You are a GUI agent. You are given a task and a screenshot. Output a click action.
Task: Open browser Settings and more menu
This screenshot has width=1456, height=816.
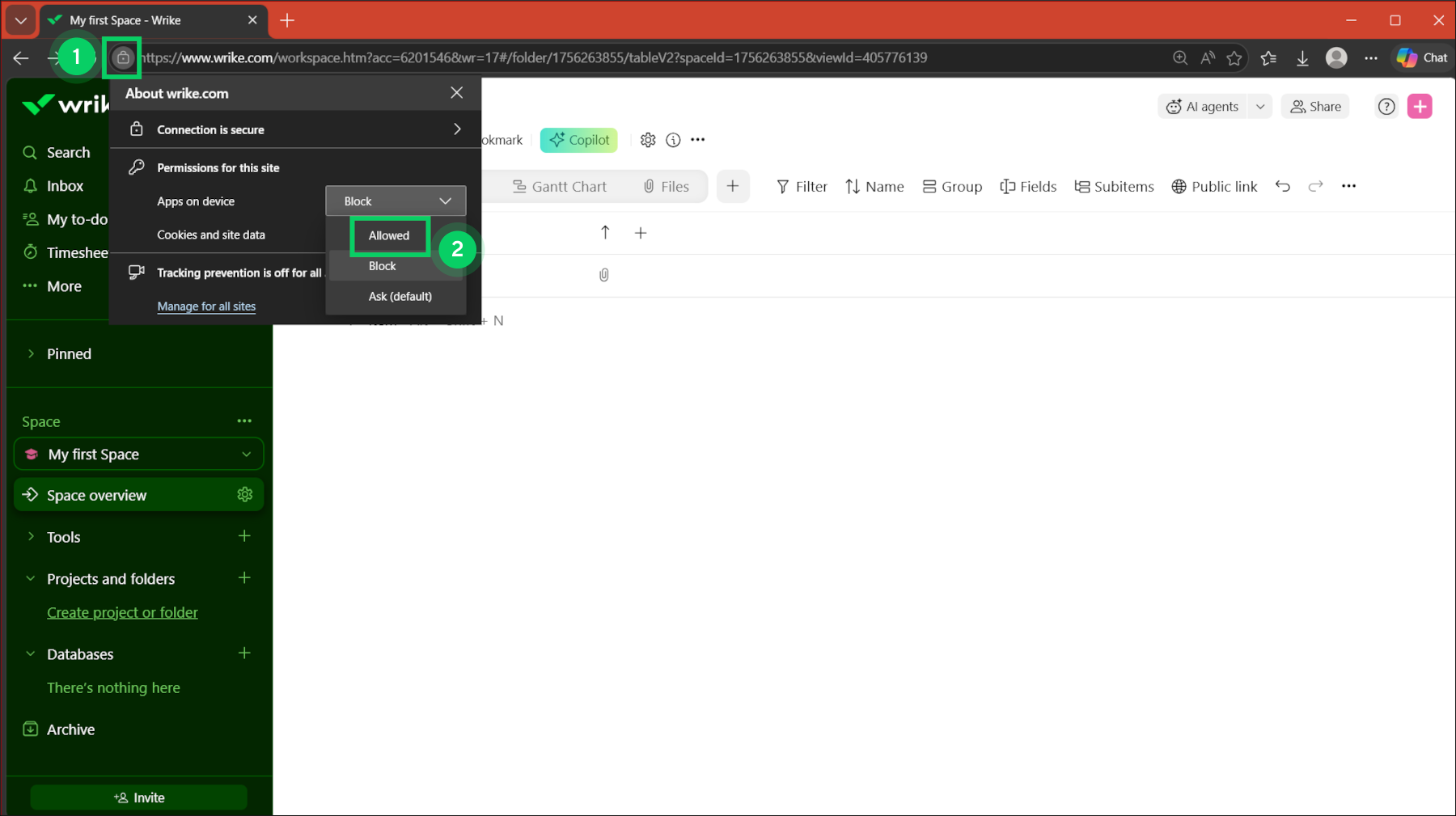click(1371, 57)
